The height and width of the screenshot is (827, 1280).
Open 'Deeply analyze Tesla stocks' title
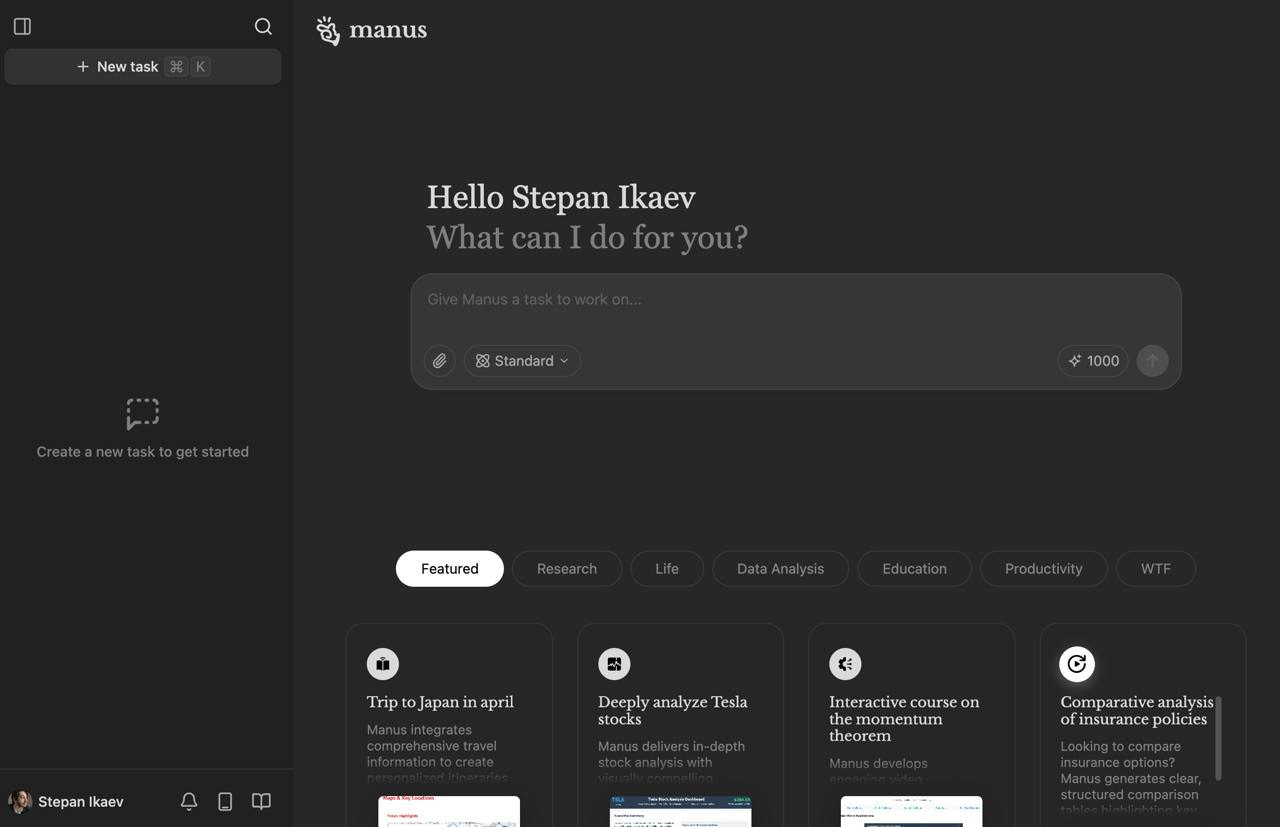(673, 711)
